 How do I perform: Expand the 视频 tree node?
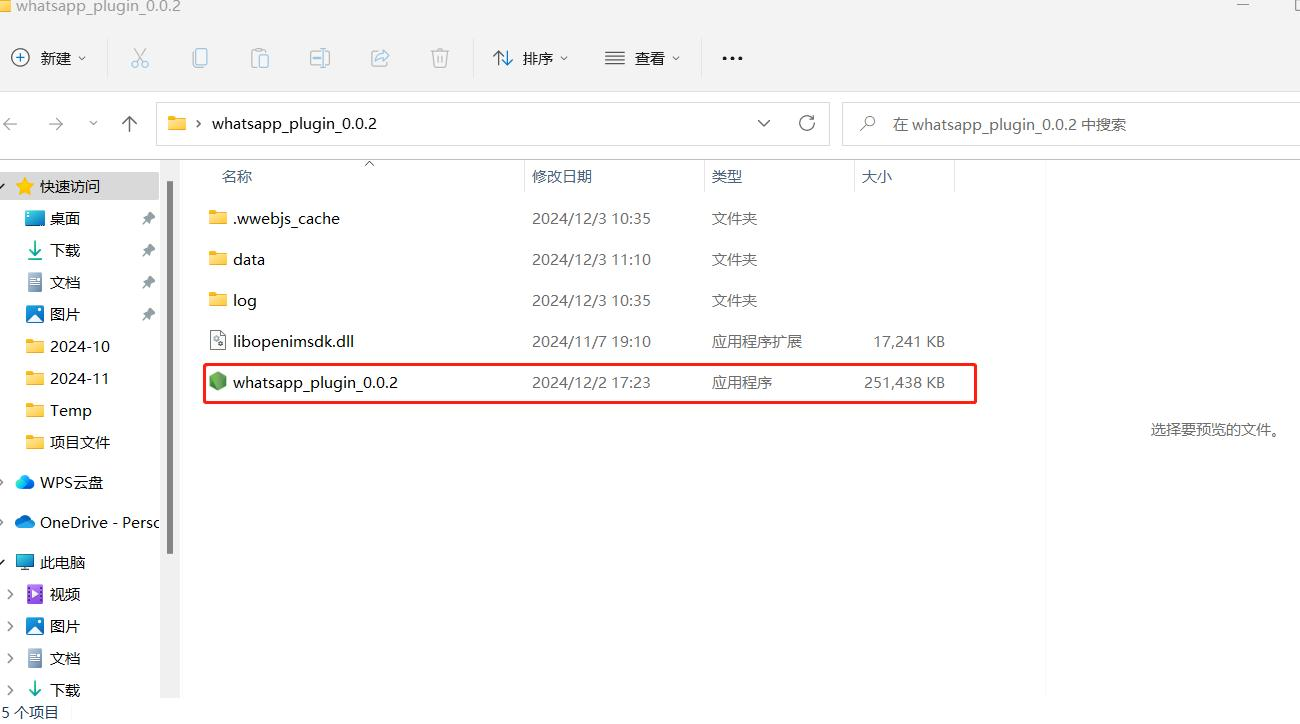(x=10, y=594)
